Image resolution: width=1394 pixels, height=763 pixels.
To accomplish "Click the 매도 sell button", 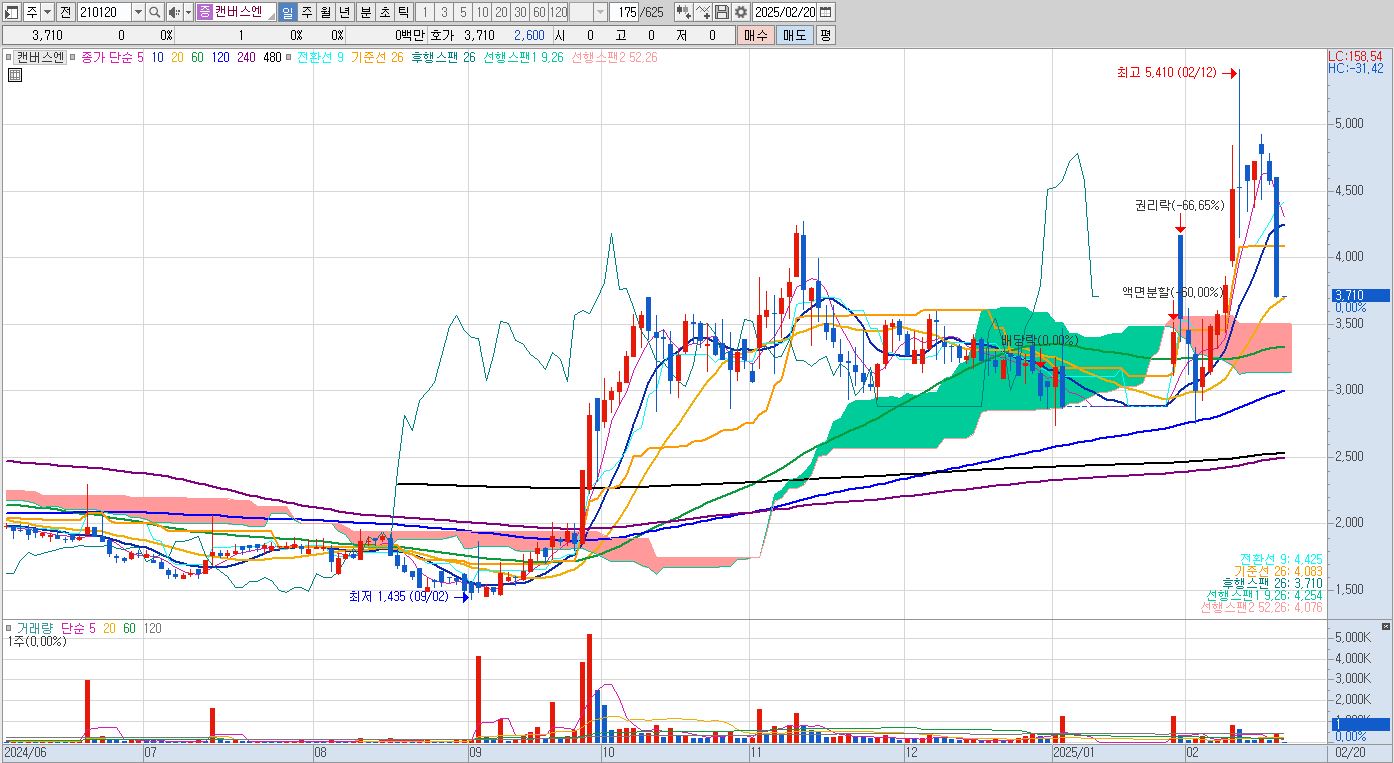I will pos(794,35).
